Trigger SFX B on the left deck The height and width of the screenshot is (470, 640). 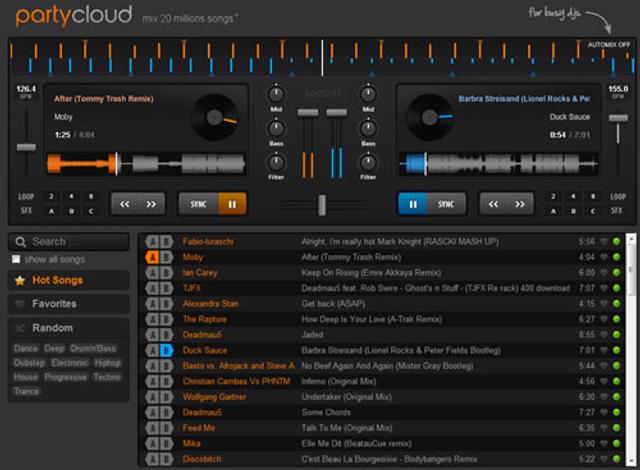pos(71,211)
